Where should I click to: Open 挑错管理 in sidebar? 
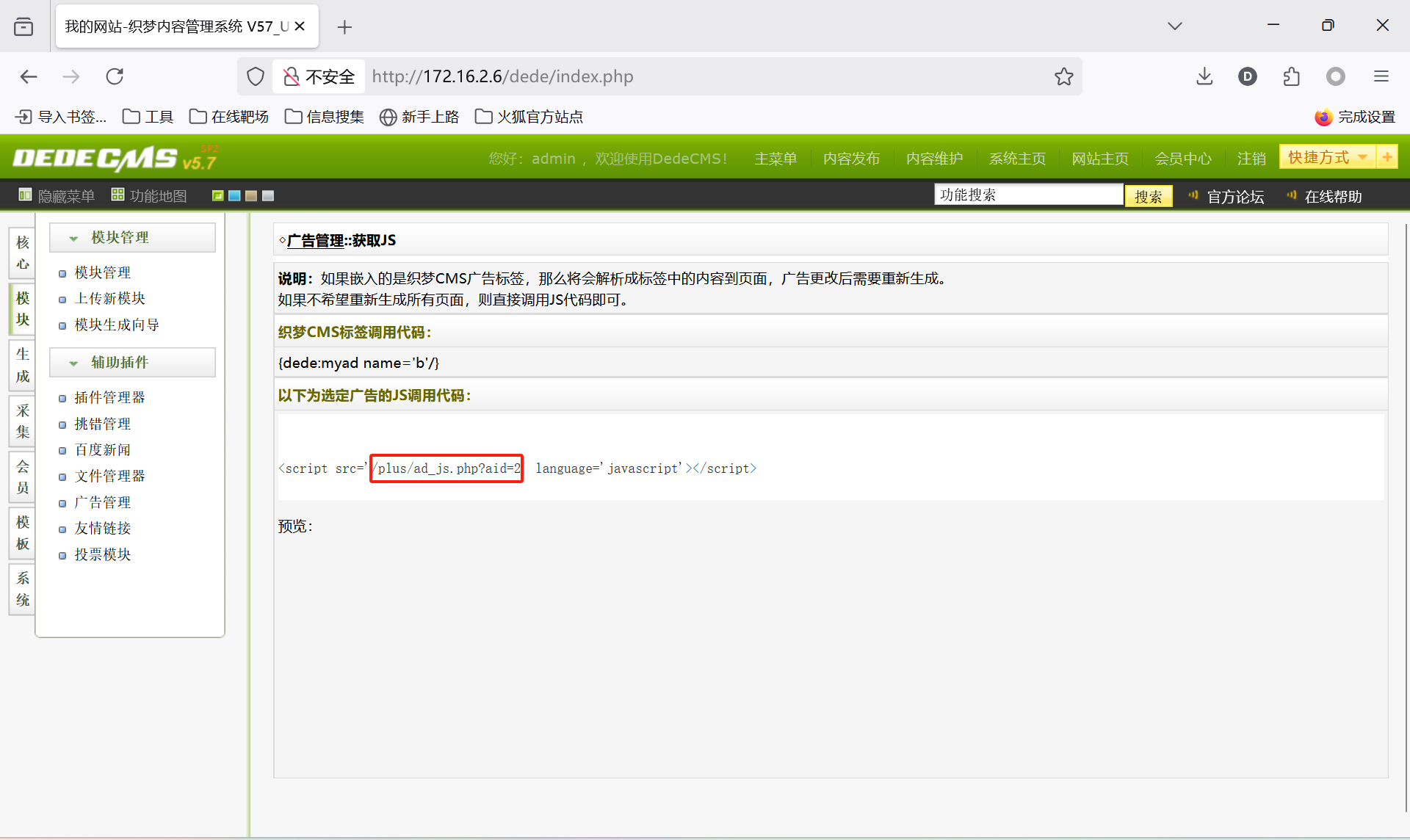coord(103,424)
